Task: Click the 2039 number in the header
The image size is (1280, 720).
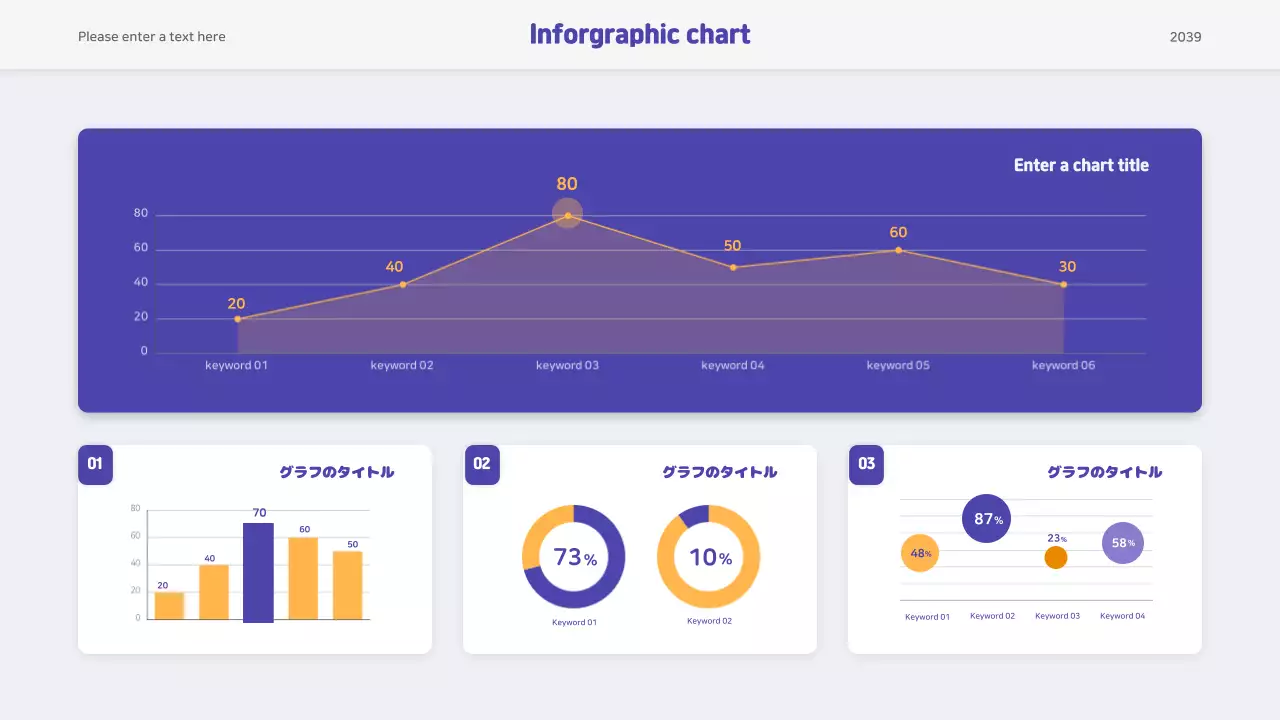Action: [1185, 37]
